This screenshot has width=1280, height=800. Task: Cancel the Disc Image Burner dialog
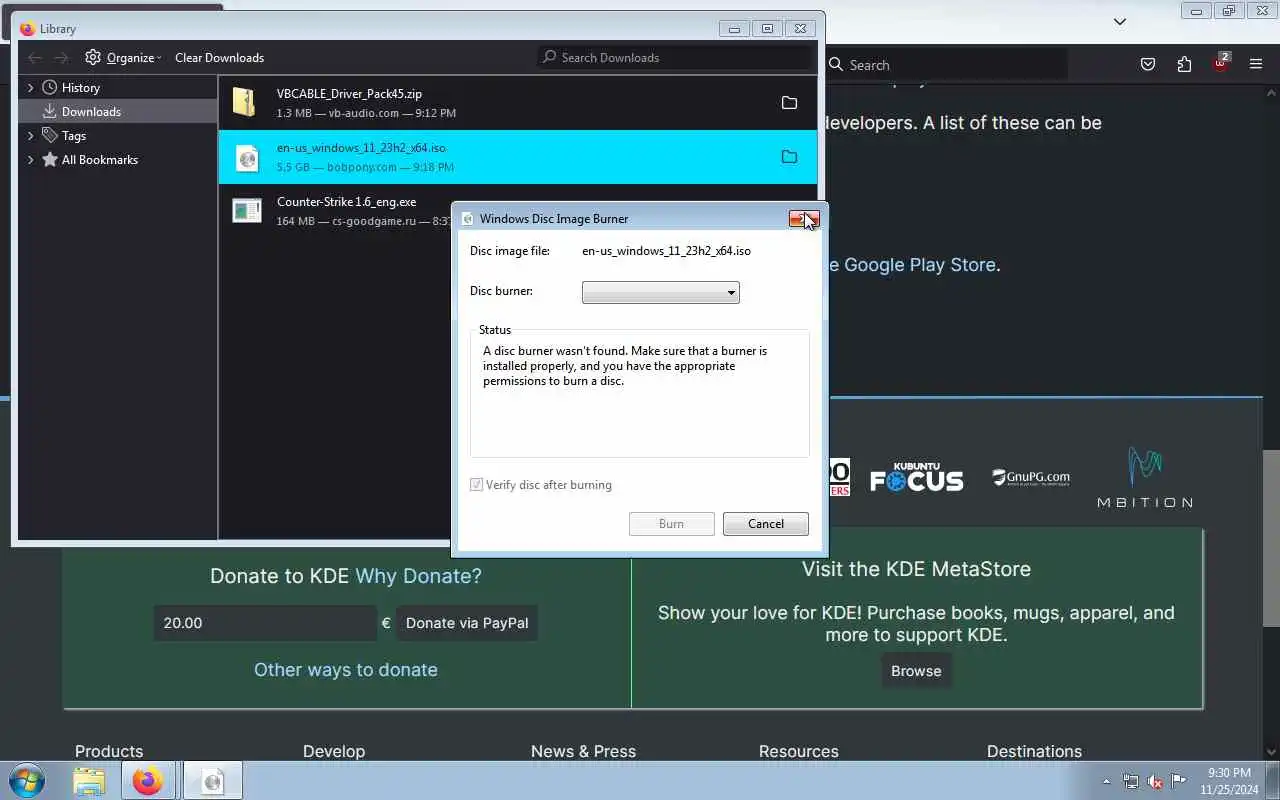click(766, 524)
